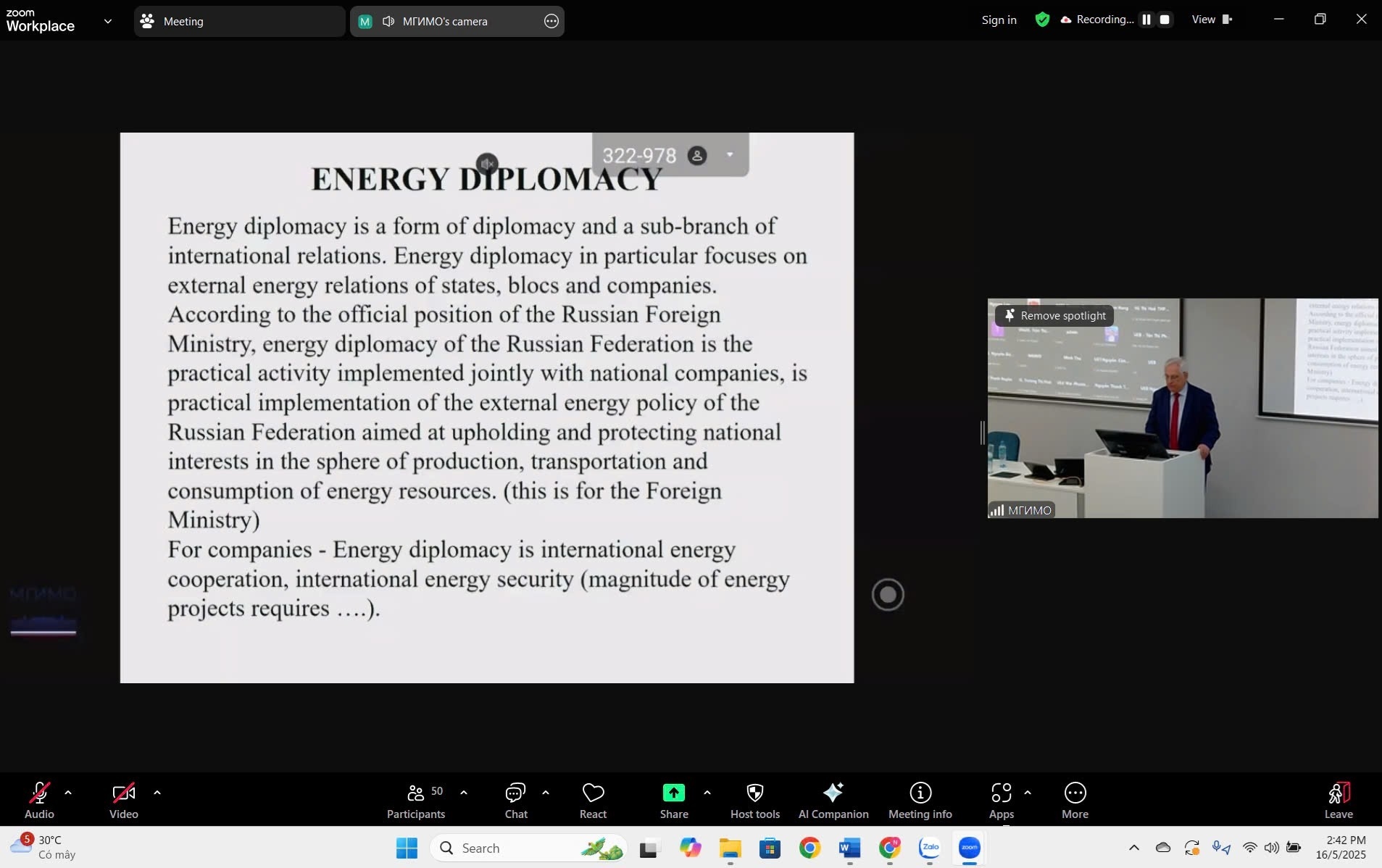This screenshot has width=1382, height=868.
Task: Show Meeting info details
Action: click(x=920, y=801)
